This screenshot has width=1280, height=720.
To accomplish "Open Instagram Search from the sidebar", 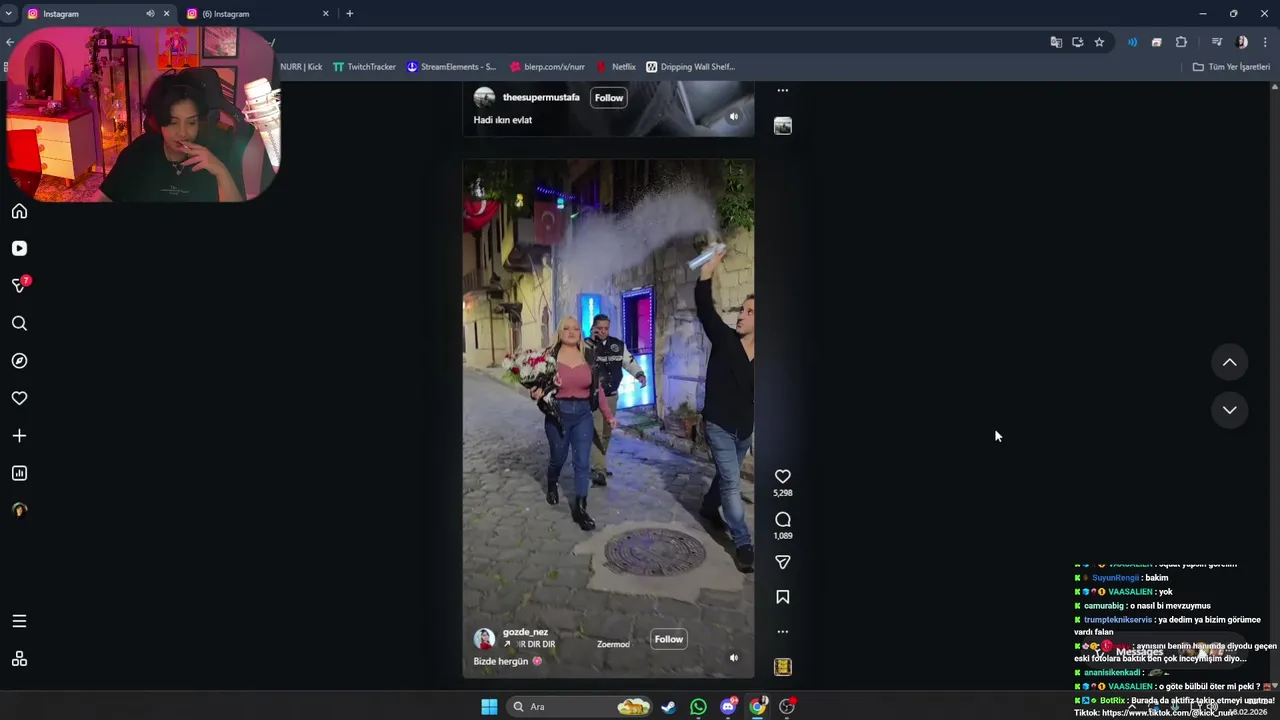I will [19, 323].
